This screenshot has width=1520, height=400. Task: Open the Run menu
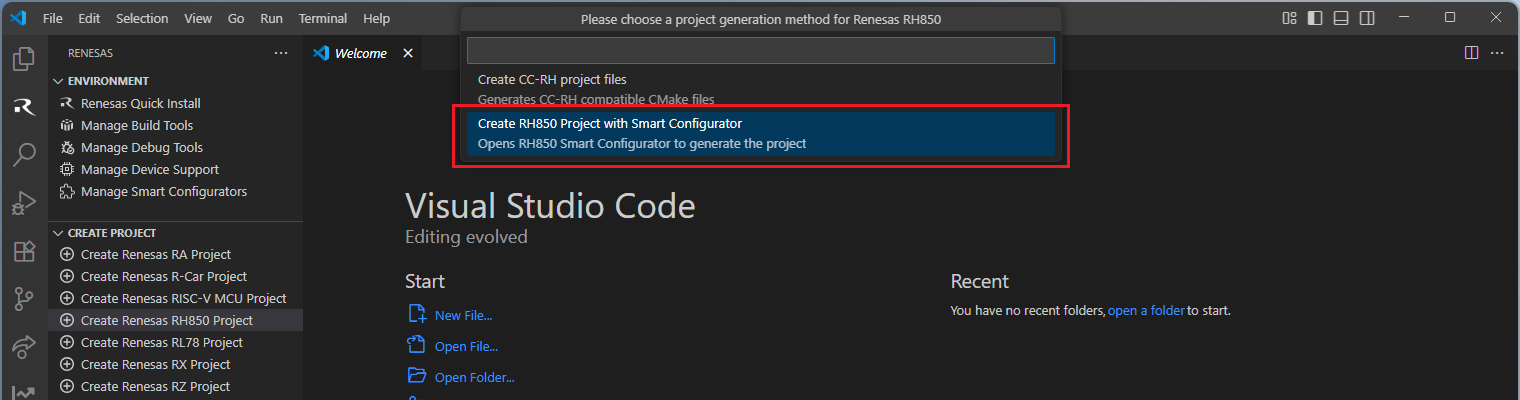point(271,18)
